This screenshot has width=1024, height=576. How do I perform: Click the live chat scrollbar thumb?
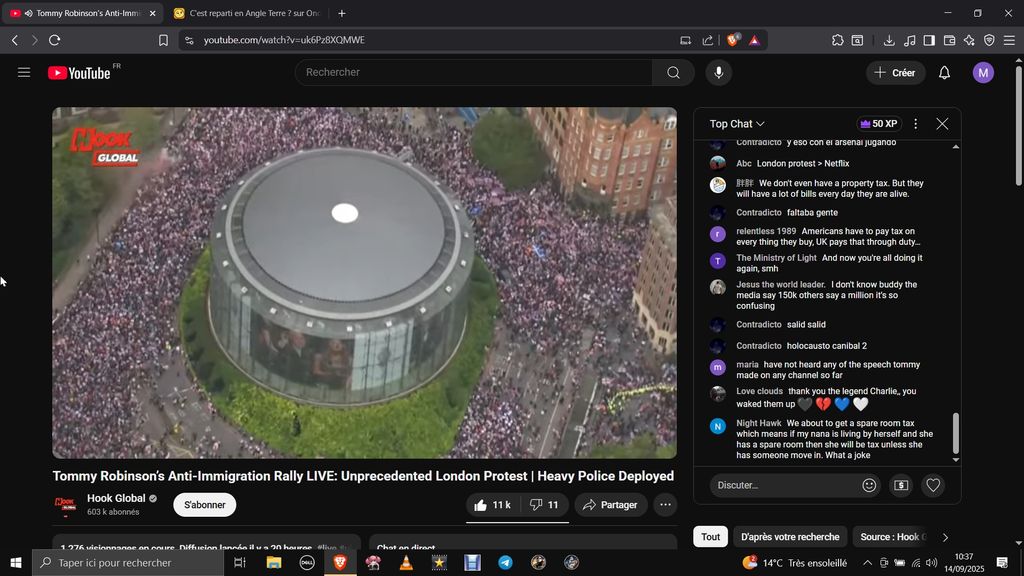pos(955,433)
